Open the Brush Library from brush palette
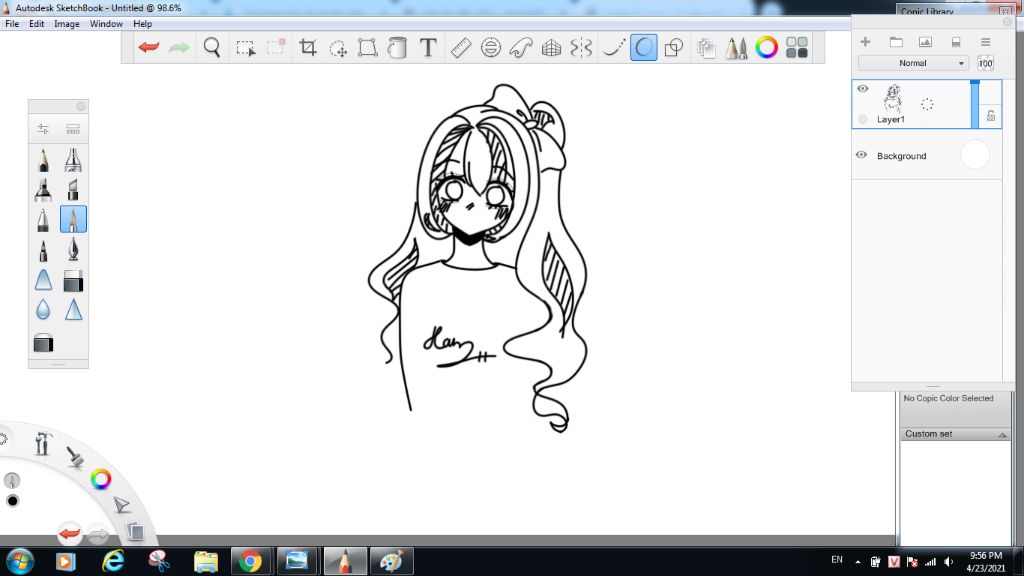Screen dimensions: 1024x576 73,129
